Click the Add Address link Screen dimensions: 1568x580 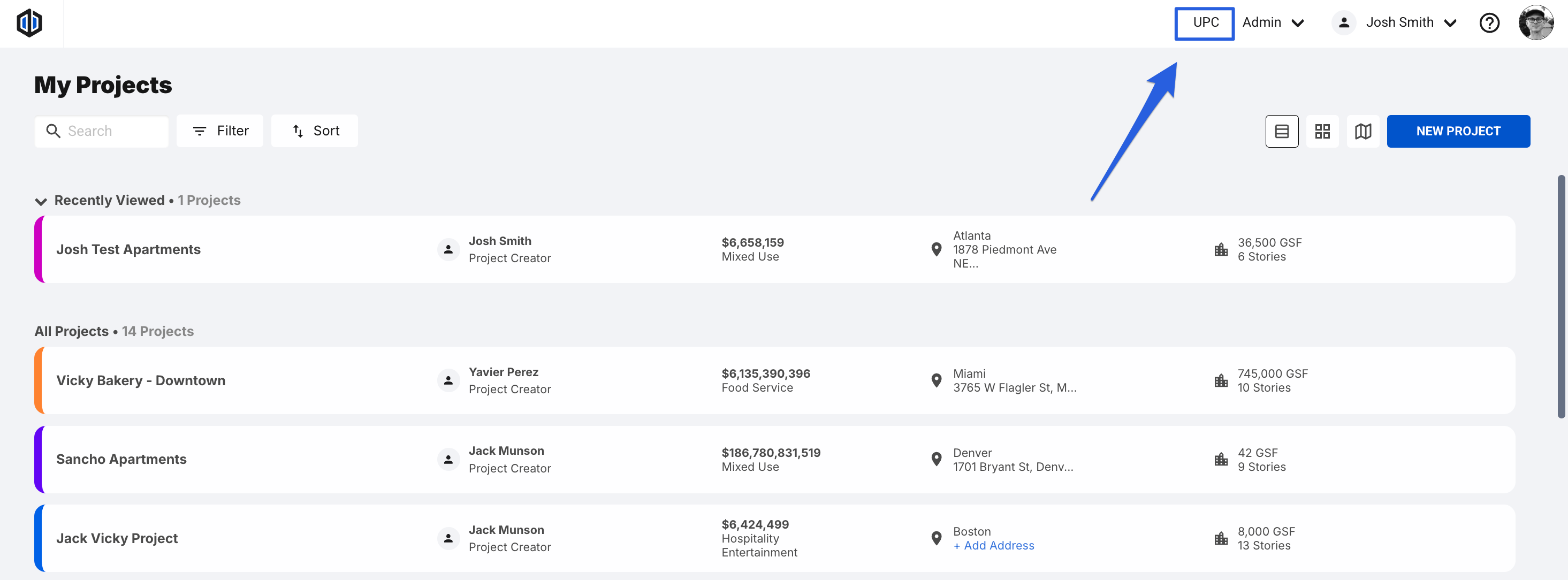(993, 546)
